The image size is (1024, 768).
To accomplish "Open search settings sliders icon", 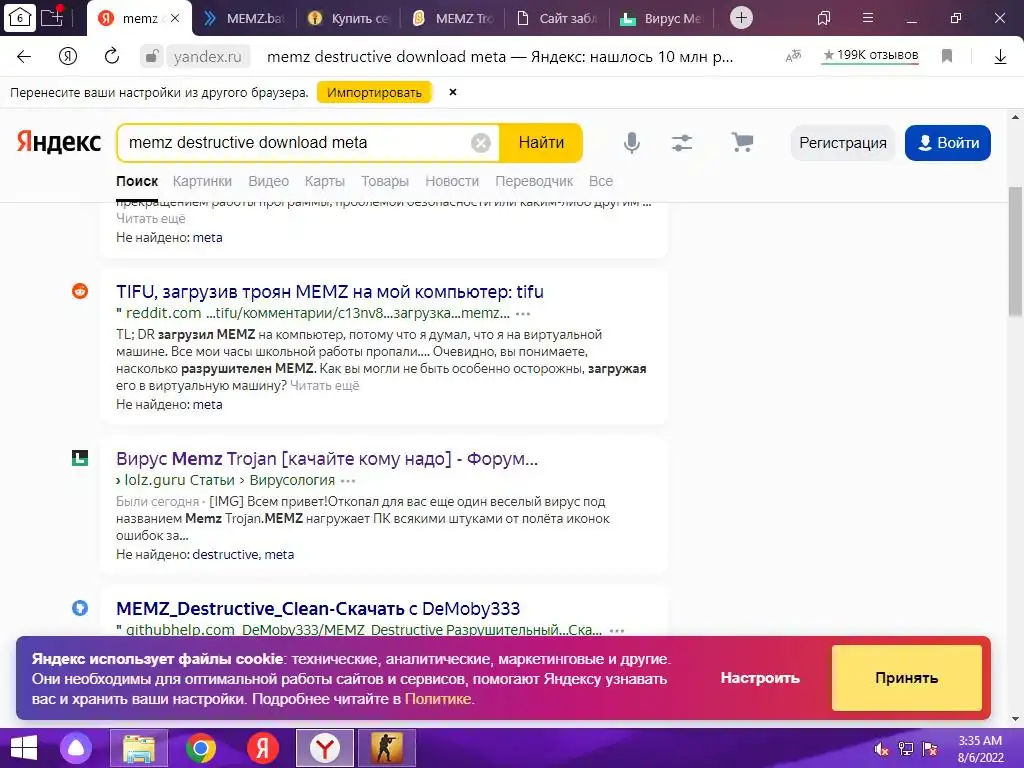I will pos(682,142).
